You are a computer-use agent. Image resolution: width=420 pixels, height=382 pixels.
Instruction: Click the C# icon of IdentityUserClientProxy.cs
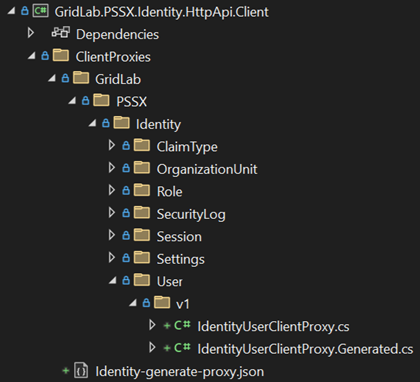(182, 325)
